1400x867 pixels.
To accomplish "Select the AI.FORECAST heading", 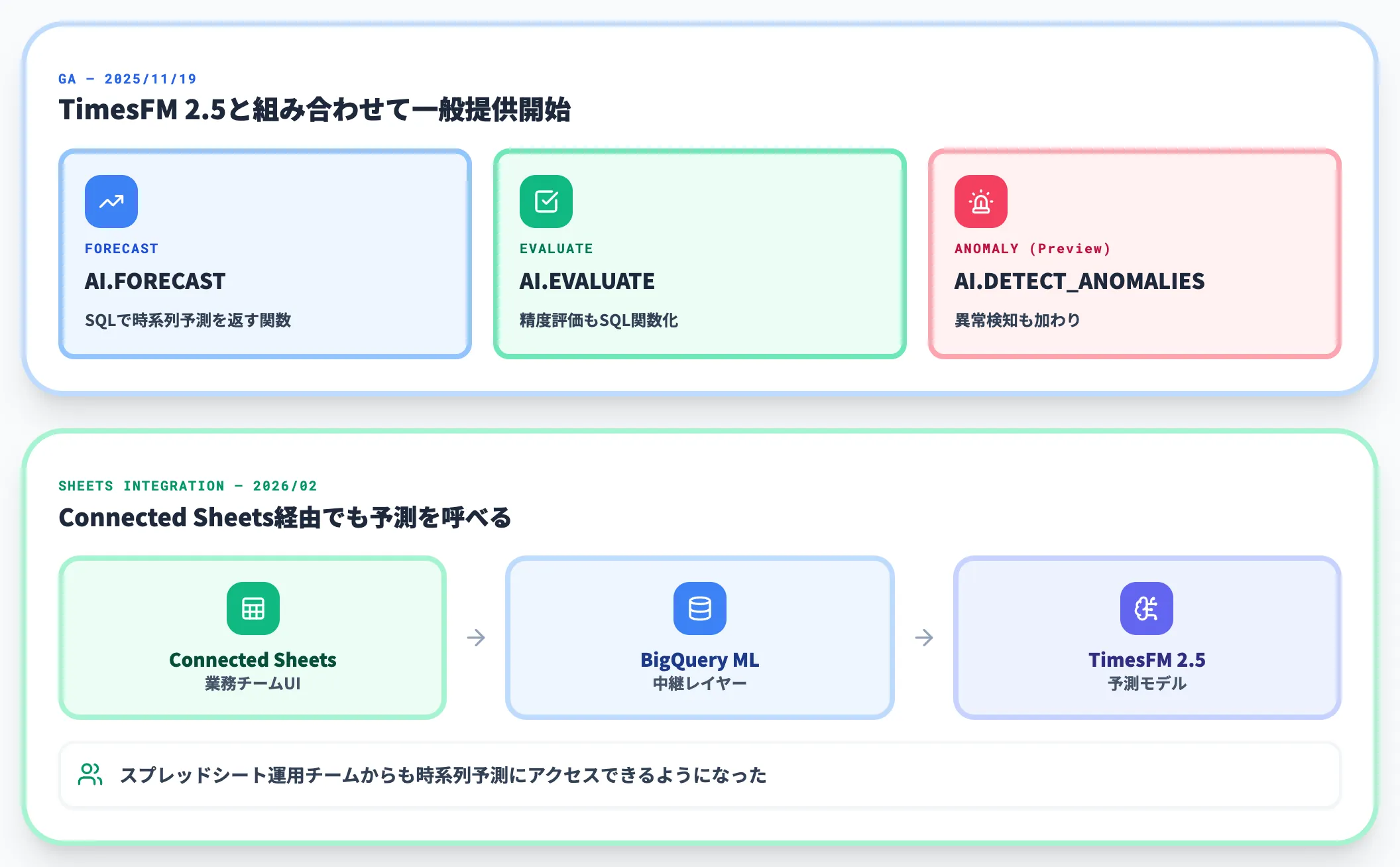I will [155, 281].
